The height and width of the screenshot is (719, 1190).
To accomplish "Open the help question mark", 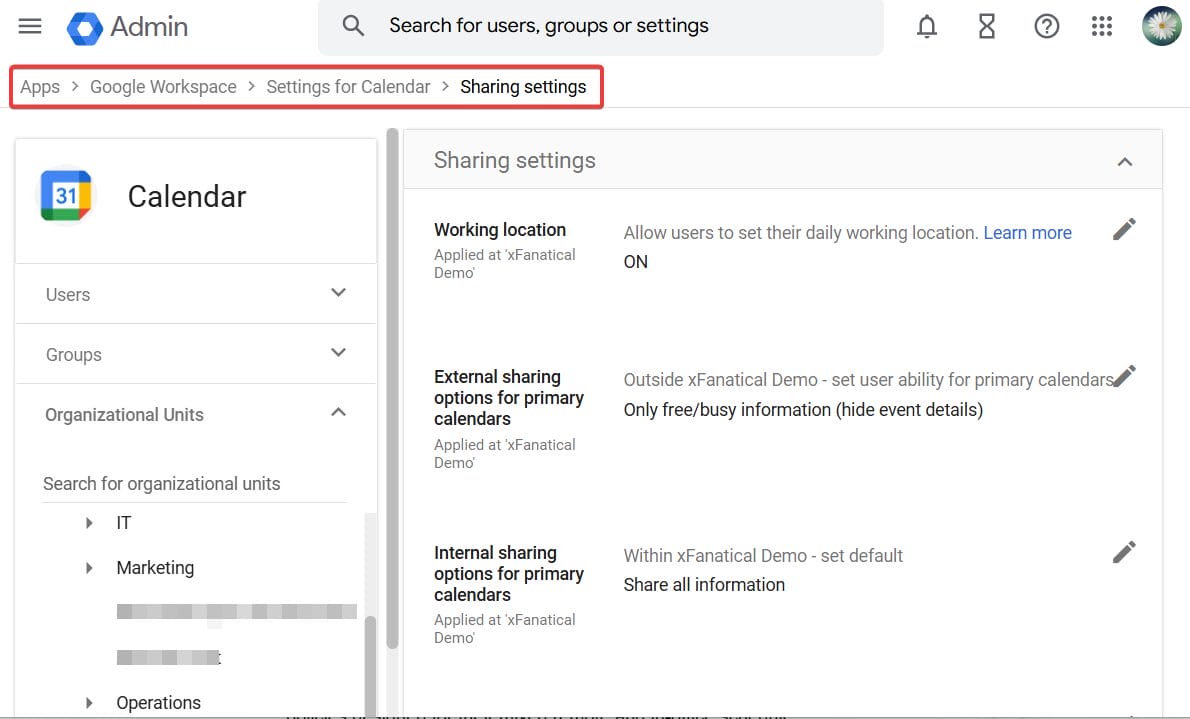I will click(x=1047, y=27).
